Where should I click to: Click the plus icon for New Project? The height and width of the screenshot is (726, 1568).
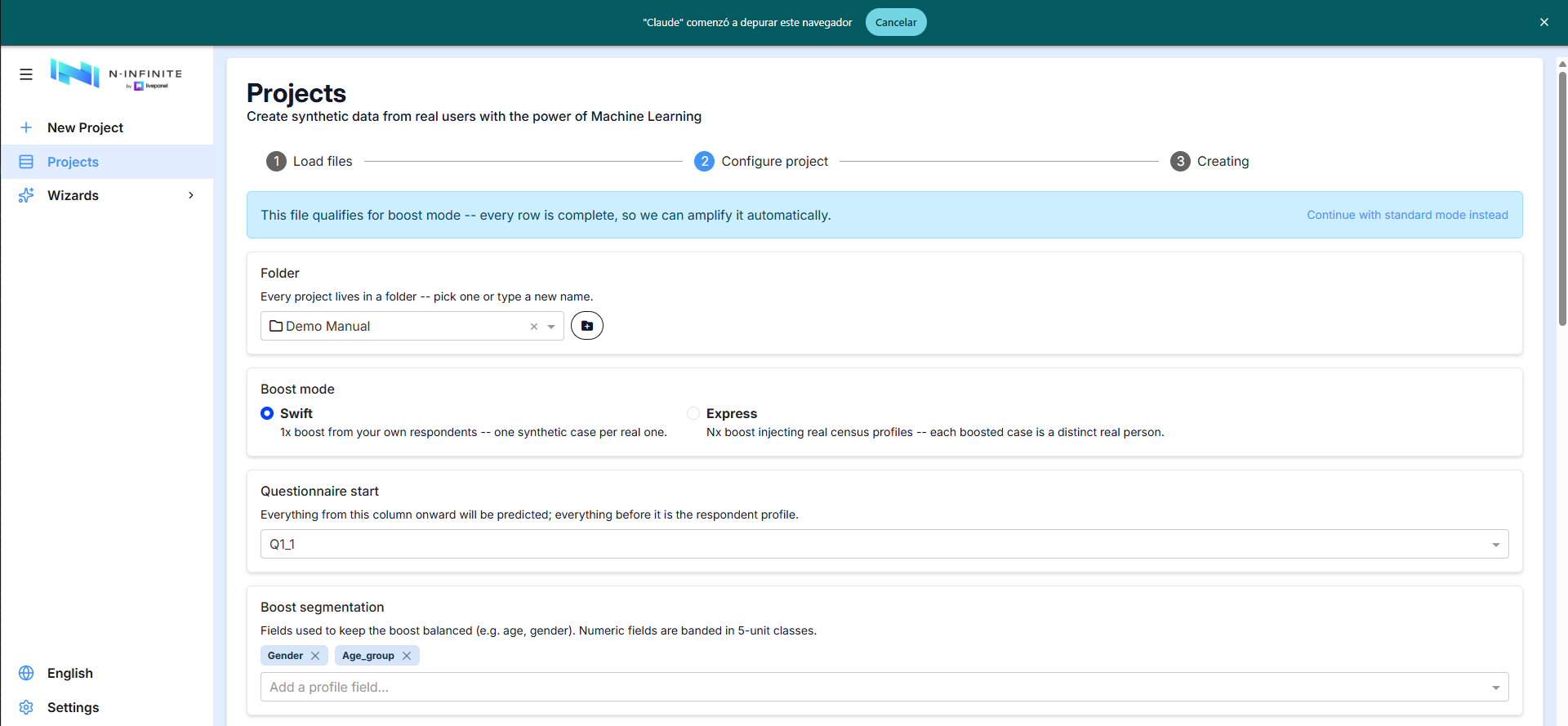(26, 127)
